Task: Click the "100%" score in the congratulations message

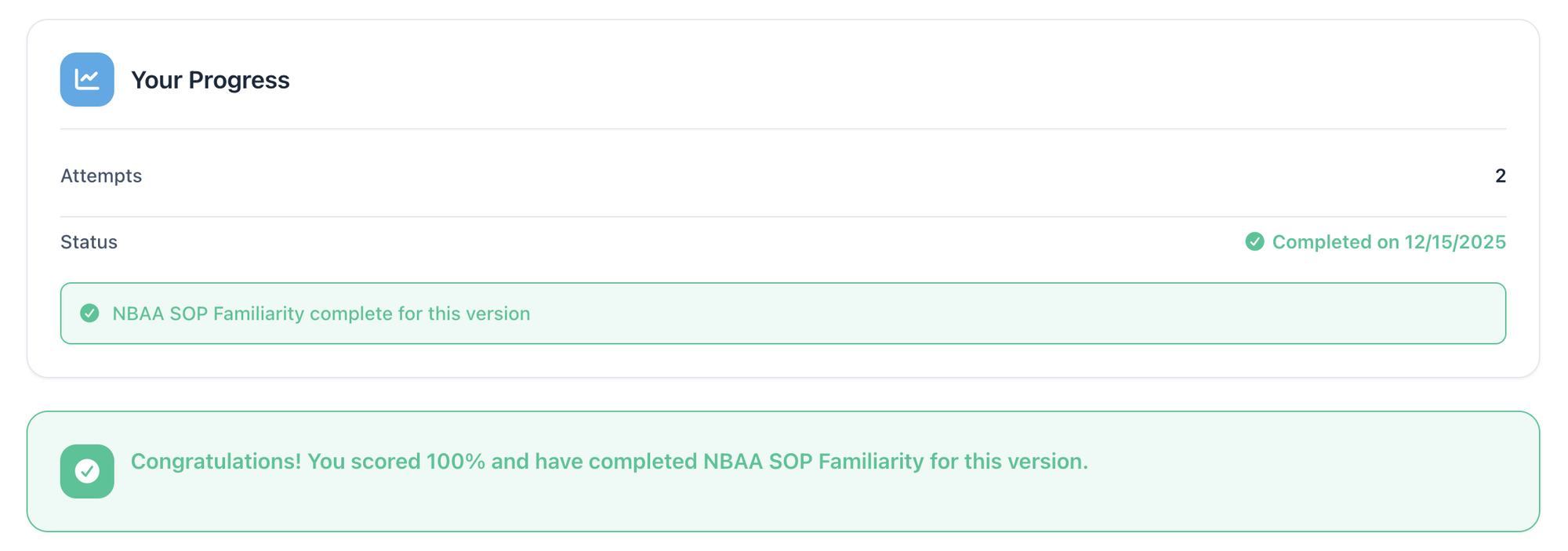Action: coord(456,462)
